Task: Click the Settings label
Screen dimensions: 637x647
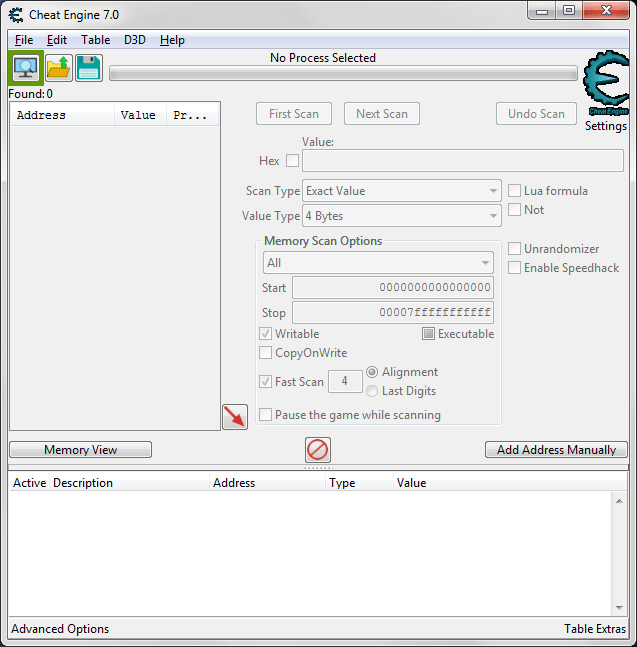Action: 606,126
